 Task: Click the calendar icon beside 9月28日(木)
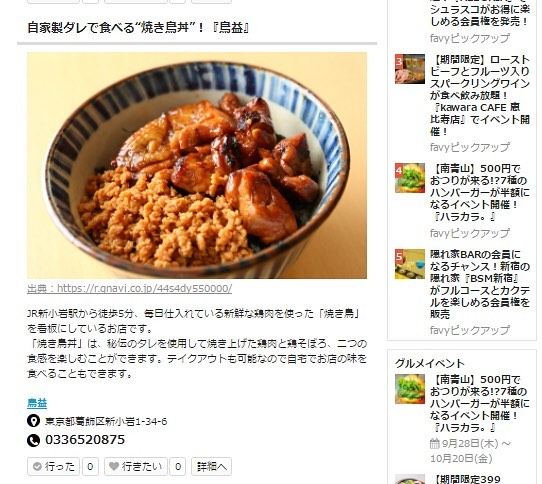[x=434, y=443]
